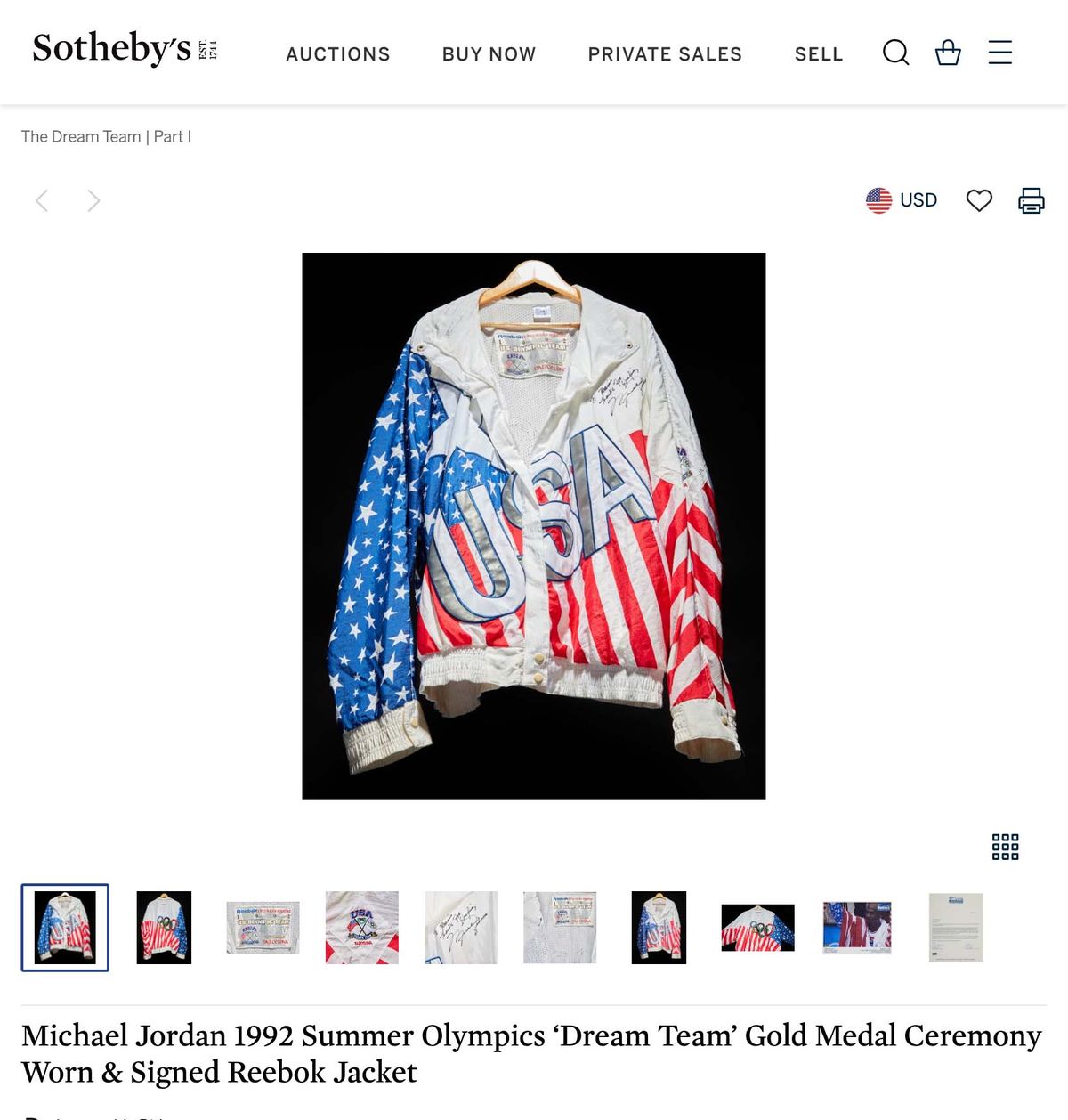Open the shopping basket icon
The image size is (1068, 1120).
(x=948, y=53)
